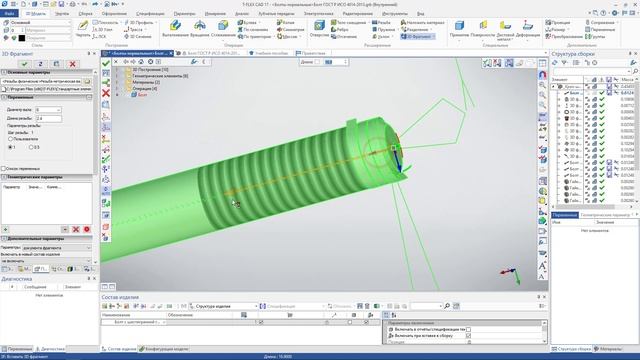Expand the 'Геометрические элементы' tree node

(x=118, y=76)
